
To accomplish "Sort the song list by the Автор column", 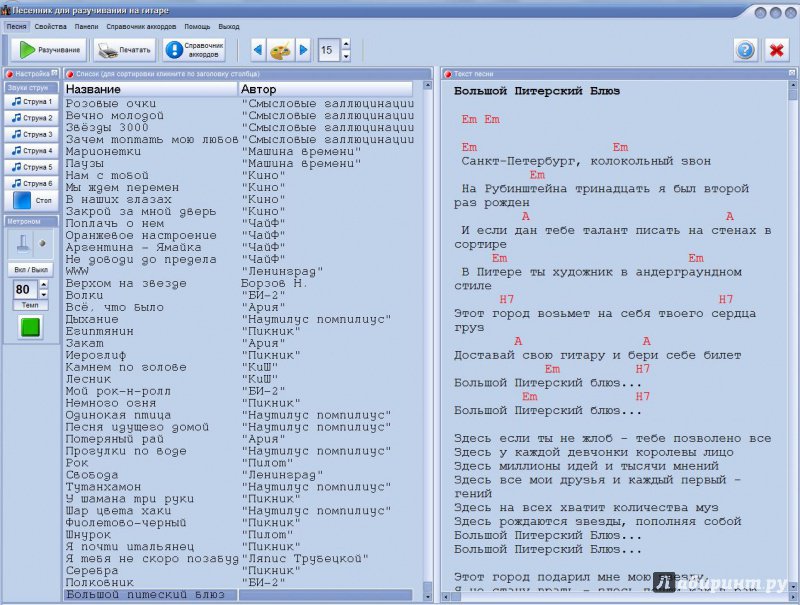I will 326,89.
